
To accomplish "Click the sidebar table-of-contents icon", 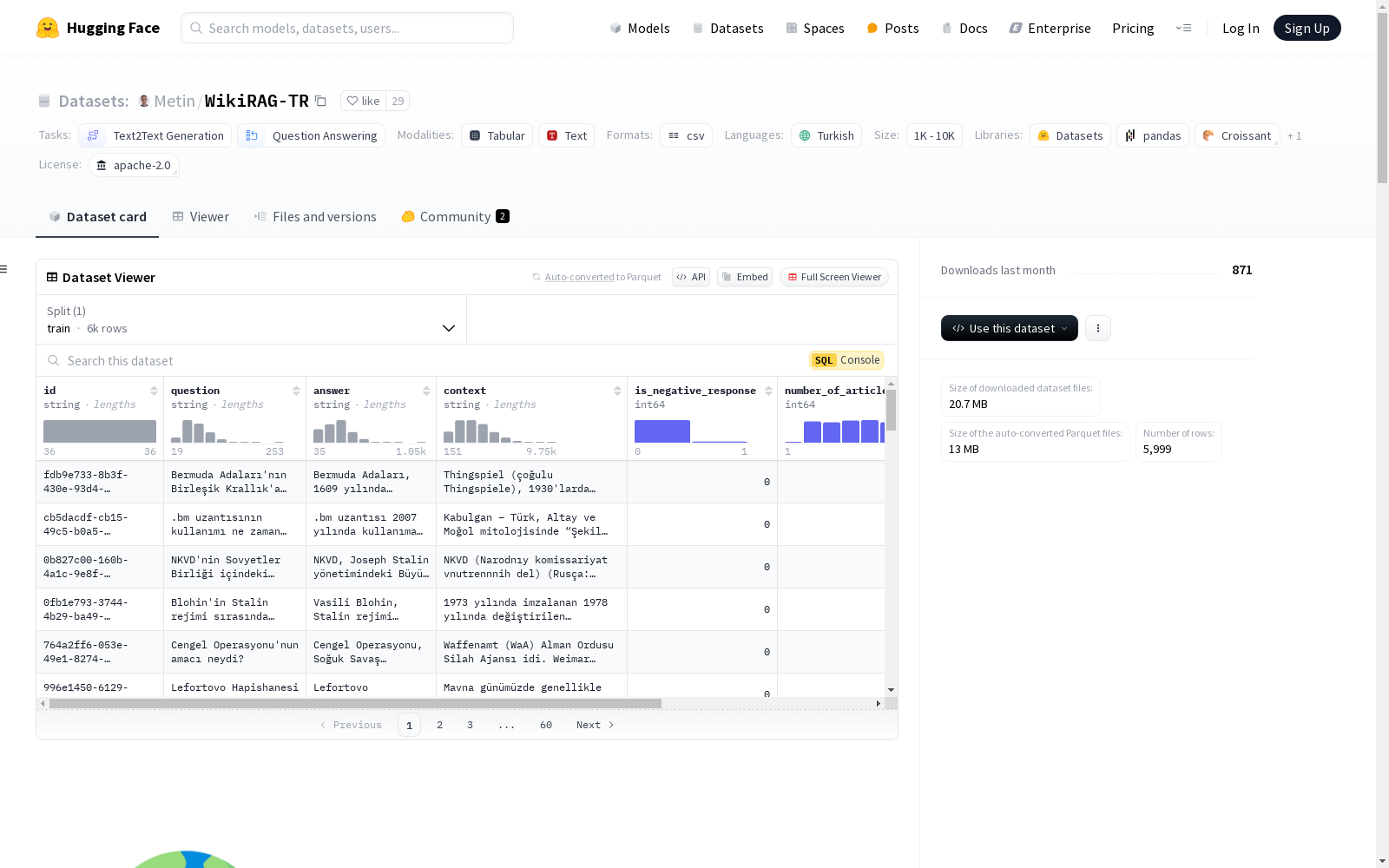I will [x=4, y=269].
